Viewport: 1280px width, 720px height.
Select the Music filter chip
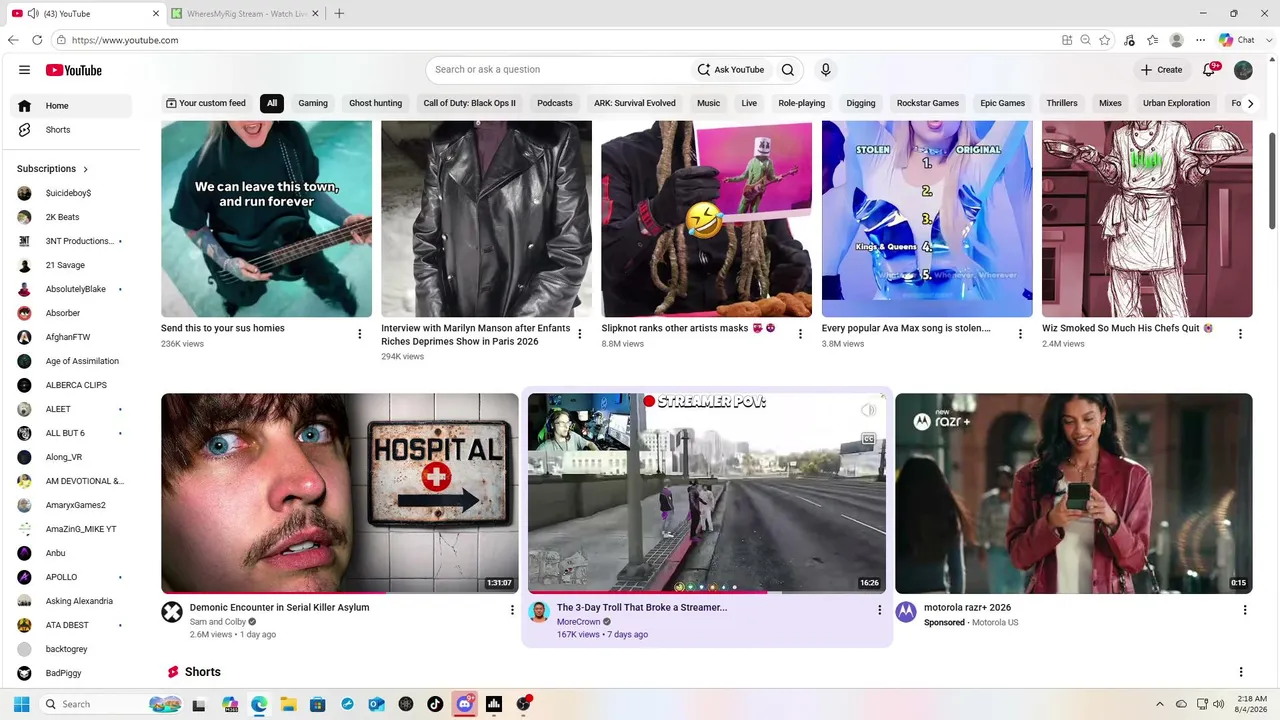click(708, 103)
